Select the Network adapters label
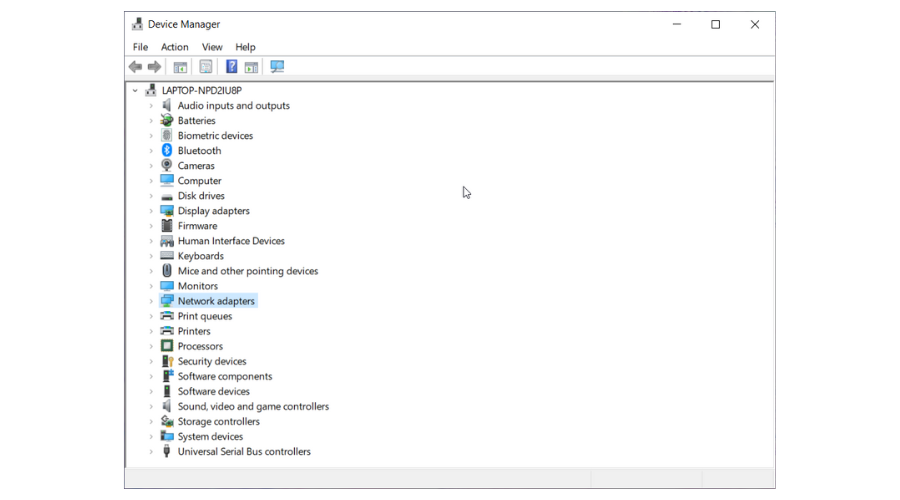 (x=216, y=301)
